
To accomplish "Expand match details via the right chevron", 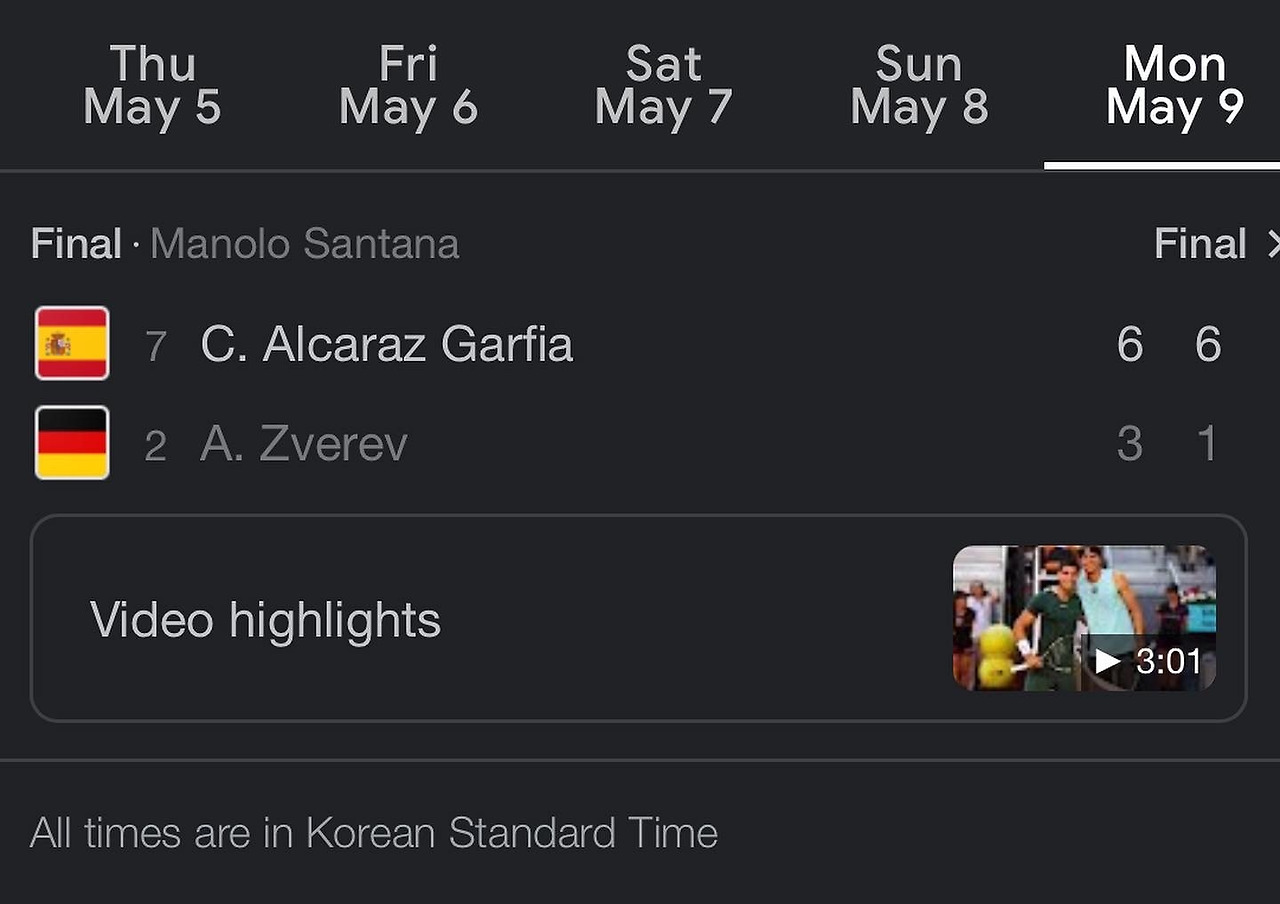I will (x=1272, y=244).
